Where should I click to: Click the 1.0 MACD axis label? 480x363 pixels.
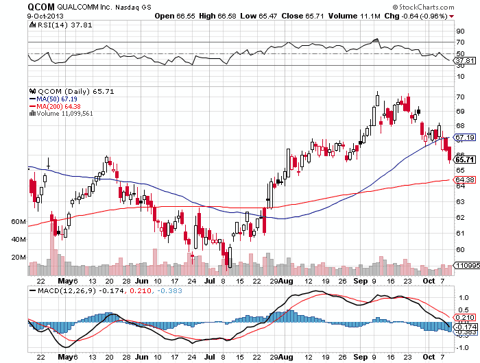click(x=464, y=297)
